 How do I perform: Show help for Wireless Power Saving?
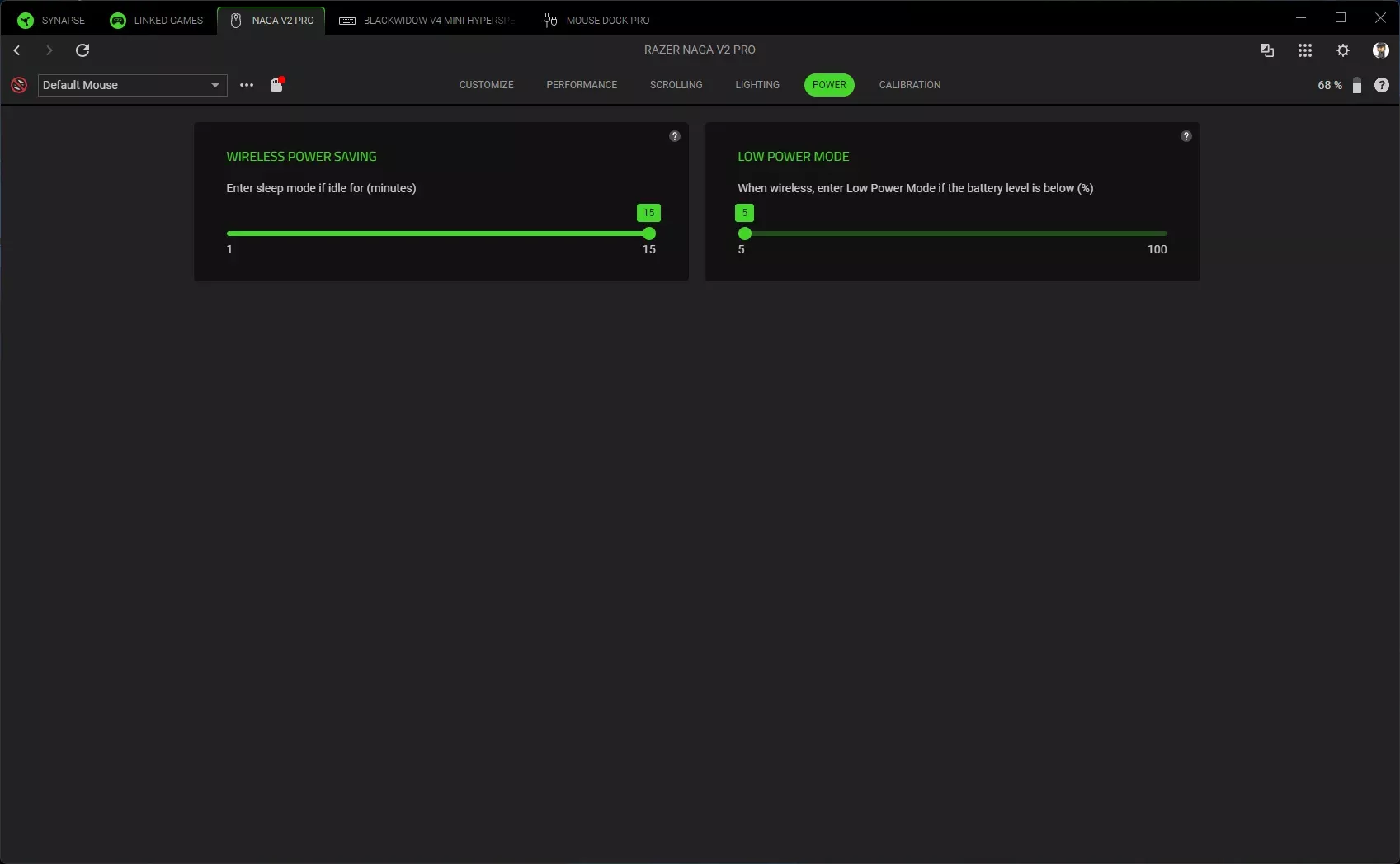(675, 136)
